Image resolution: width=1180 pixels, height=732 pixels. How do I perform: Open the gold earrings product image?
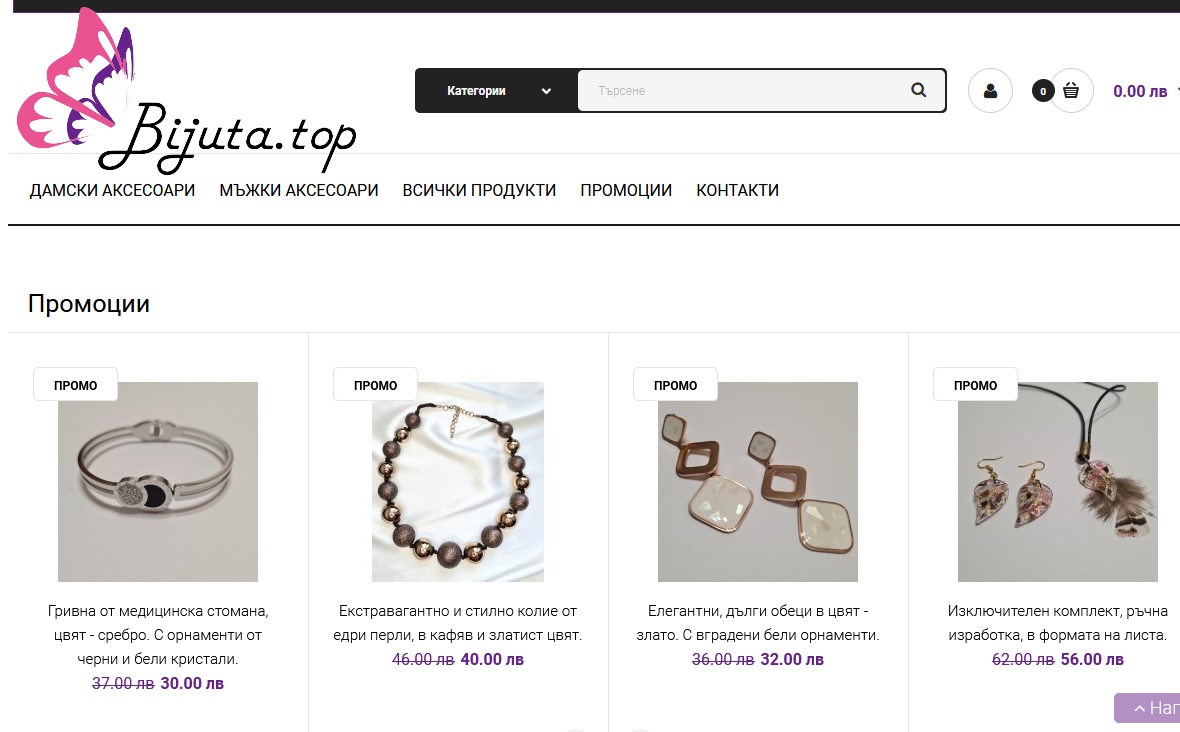pos(758,481)
